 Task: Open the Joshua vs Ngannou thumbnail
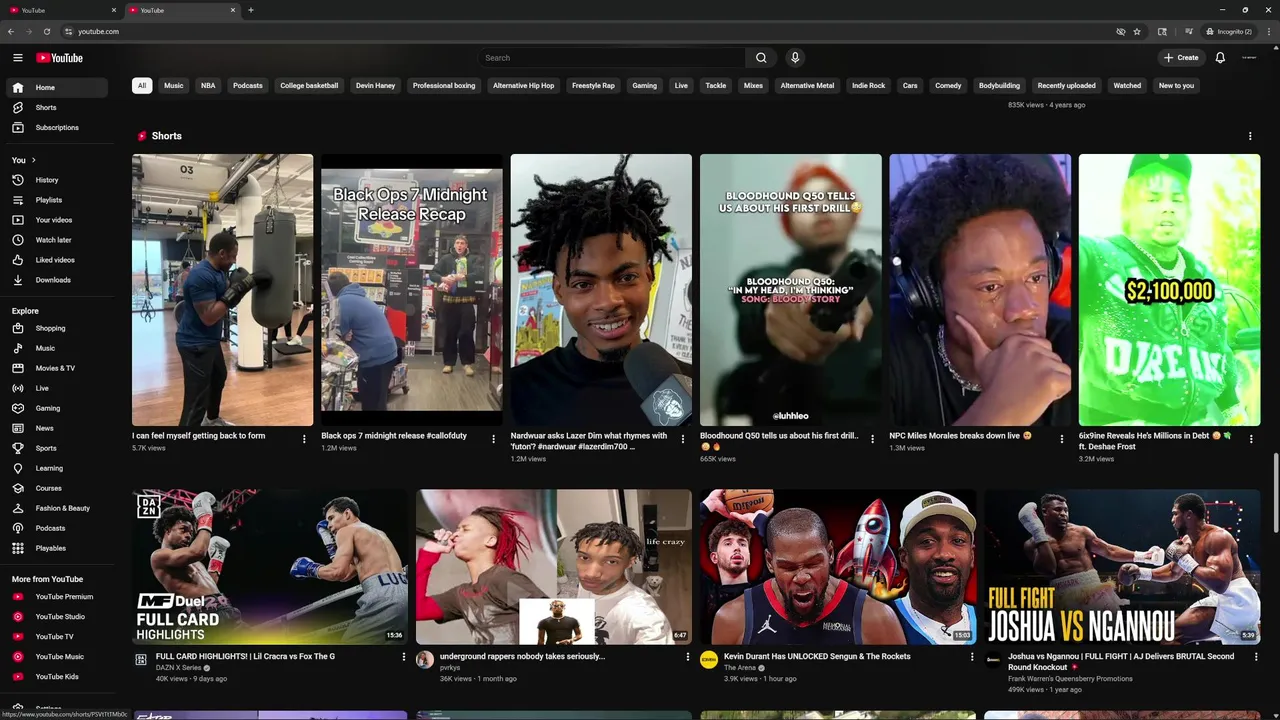(x=1122, y=567)
